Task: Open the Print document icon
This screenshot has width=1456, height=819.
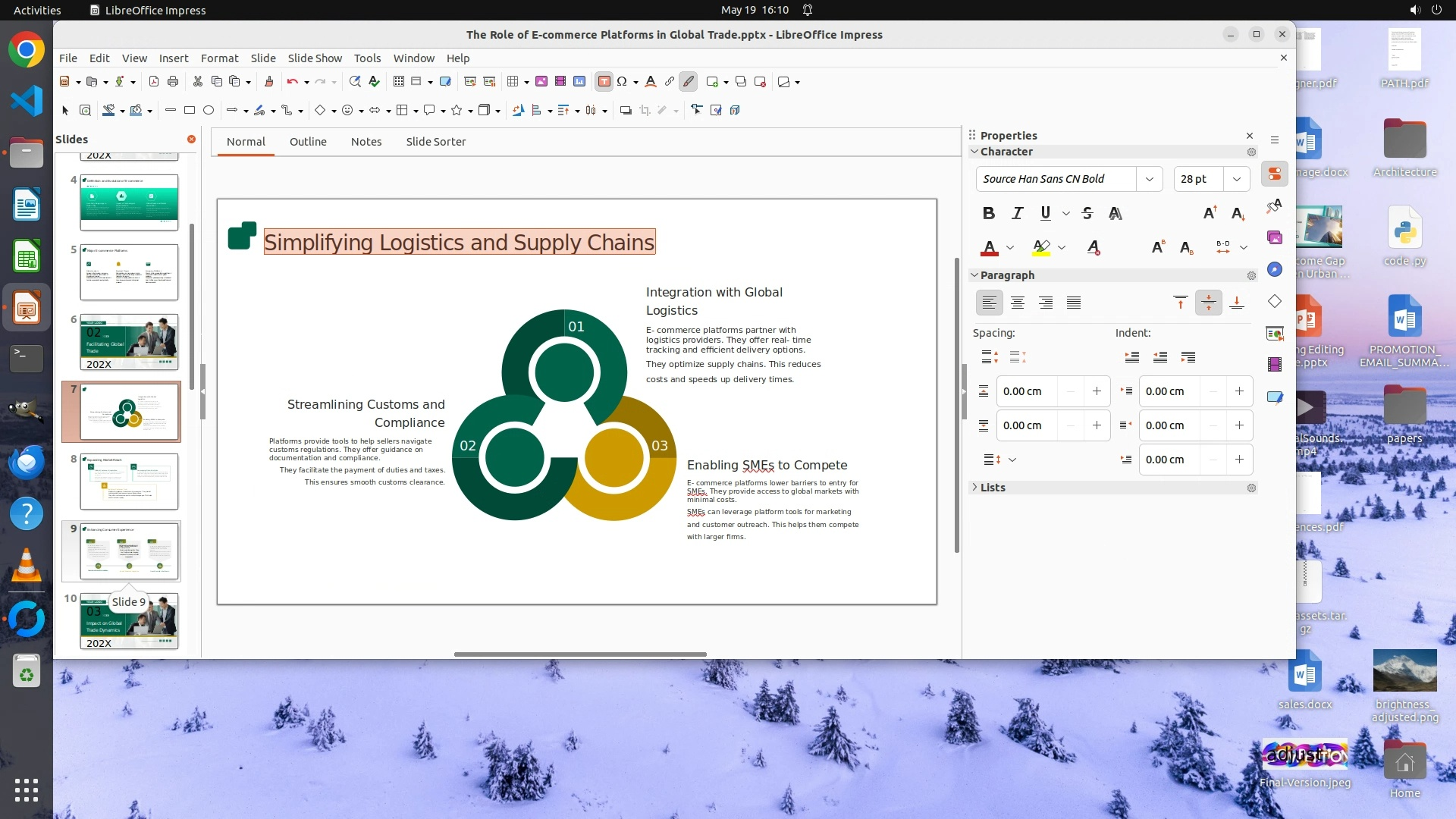Action: click(x=173, y=82)
